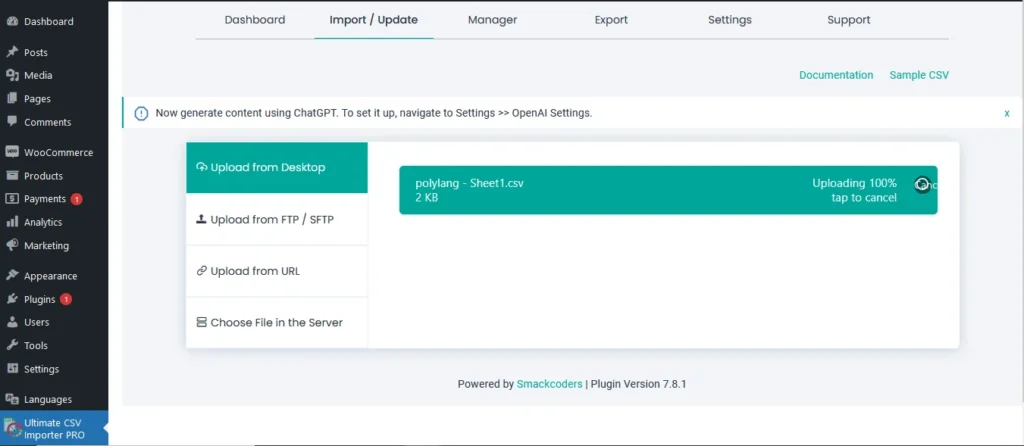Open the Dashboard icon in WordPress sidebar
This screenshot has width=1024, height=446.
tap(12, 21)
